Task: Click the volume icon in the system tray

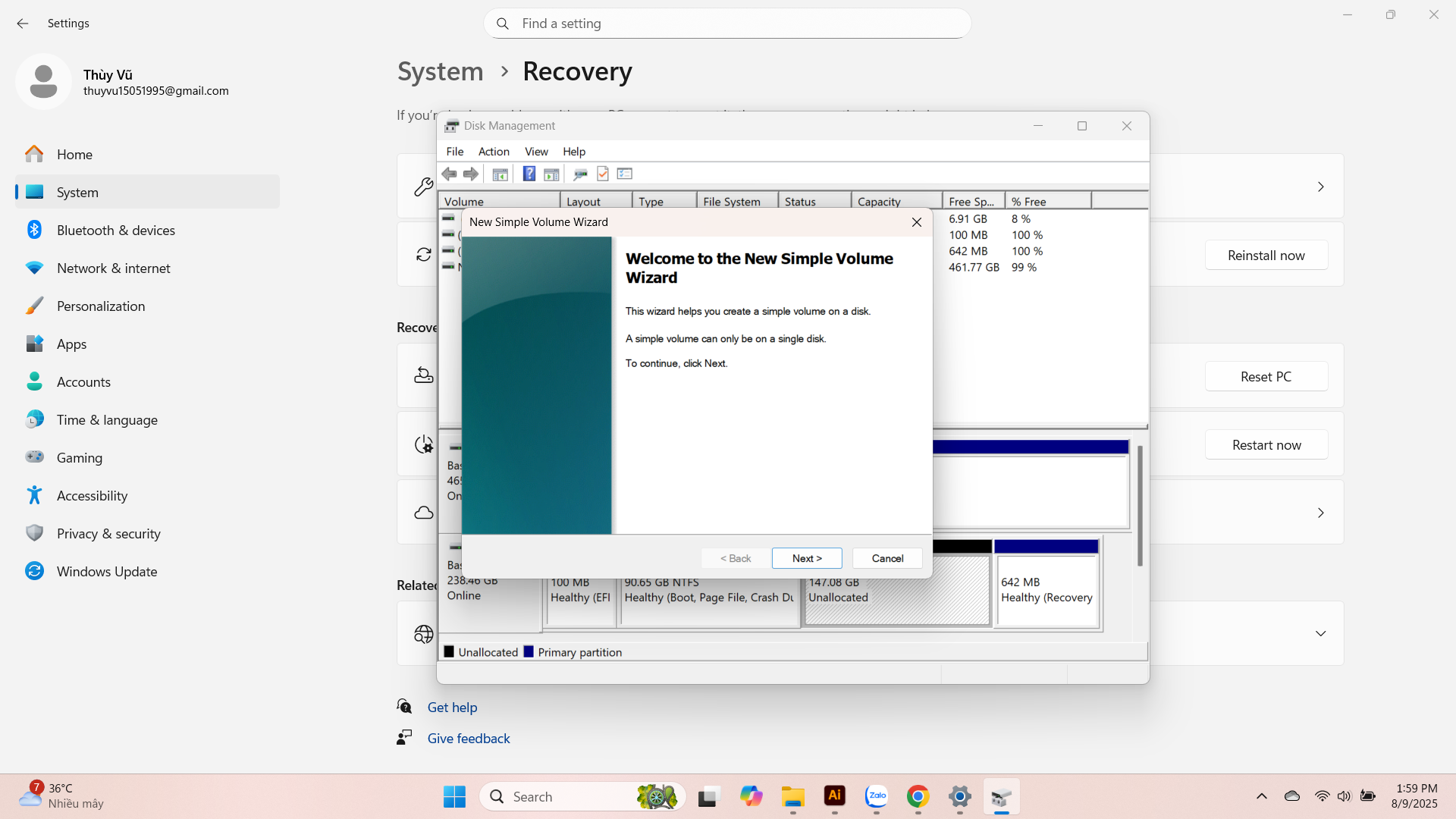Action: [x=1345, y=796]
